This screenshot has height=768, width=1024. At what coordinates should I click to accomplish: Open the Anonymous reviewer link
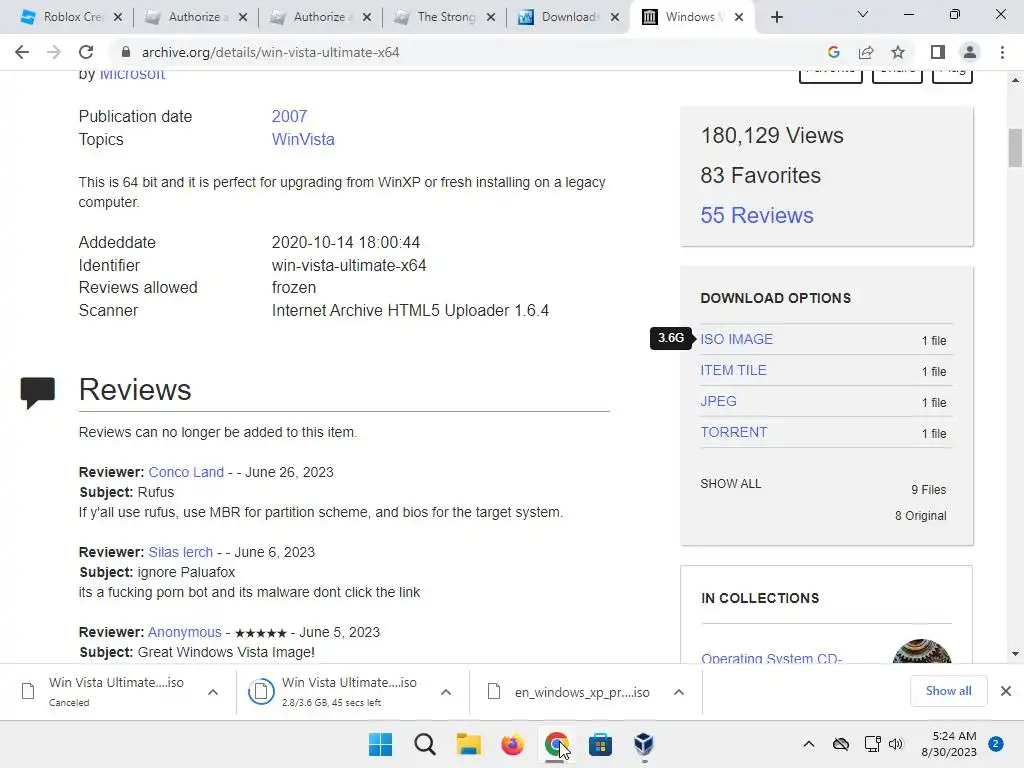[x=184, y=632]
